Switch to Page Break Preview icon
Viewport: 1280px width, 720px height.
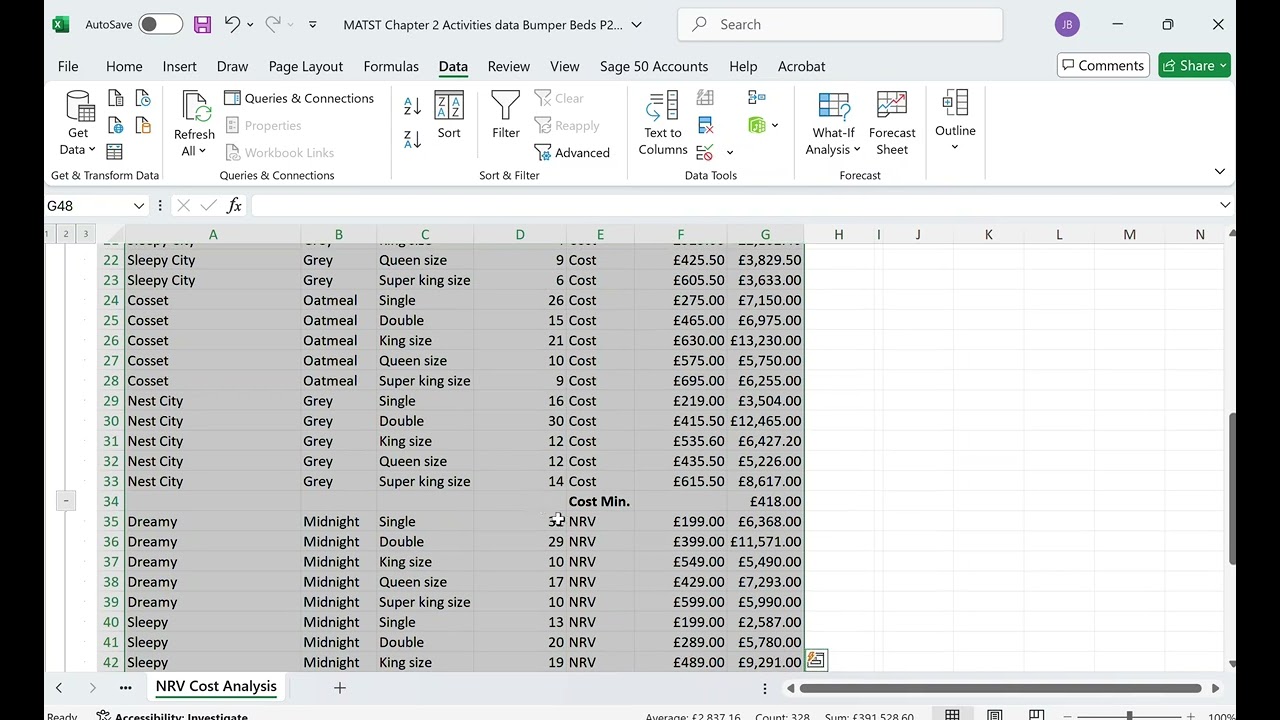point(1036,715)
